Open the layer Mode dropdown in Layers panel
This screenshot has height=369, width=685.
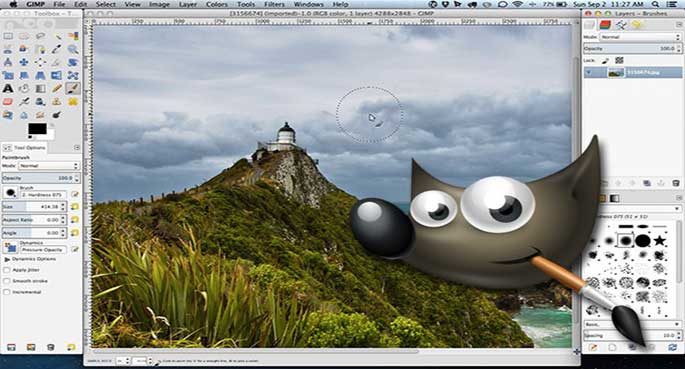point(640,37)
